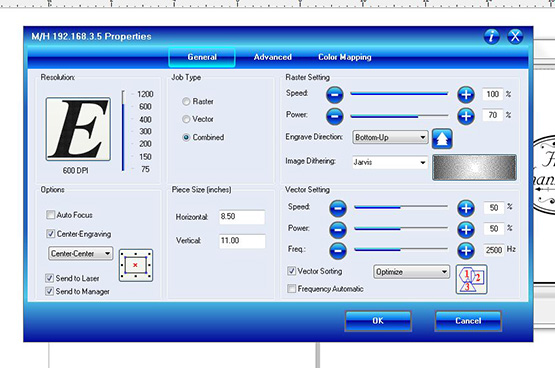Click the resolution preview letter E image
555x368 pixels.
(x=78, y=129)
